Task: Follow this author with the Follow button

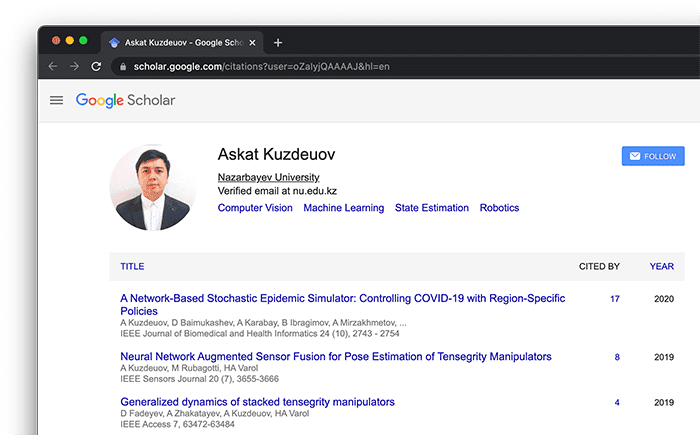Action: (653, 156)
